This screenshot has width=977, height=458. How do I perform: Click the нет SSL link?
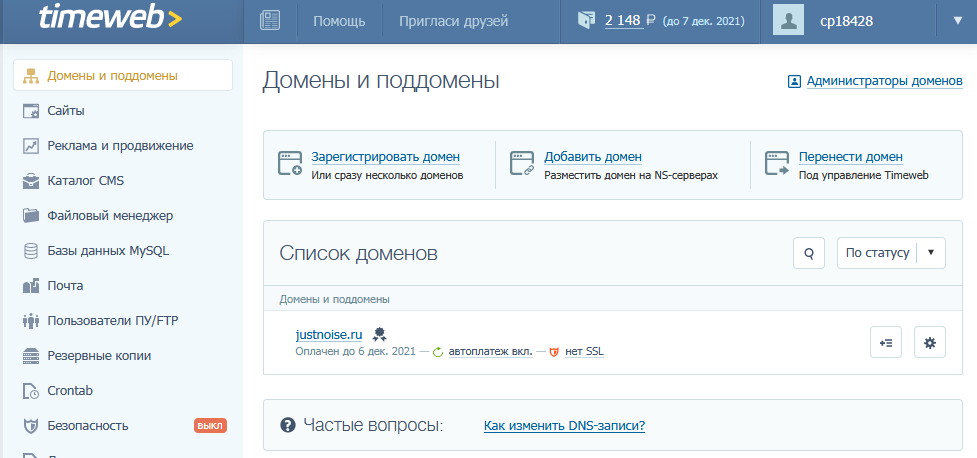tap(584, 351)
